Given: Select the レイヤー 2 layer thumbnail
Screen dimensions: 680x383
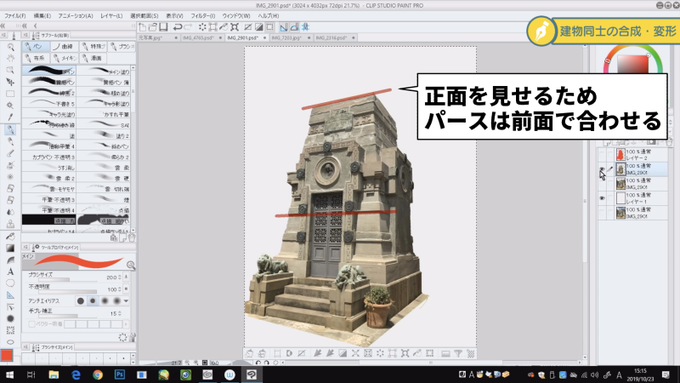Looking at the screenshot, I should point(621,154).
